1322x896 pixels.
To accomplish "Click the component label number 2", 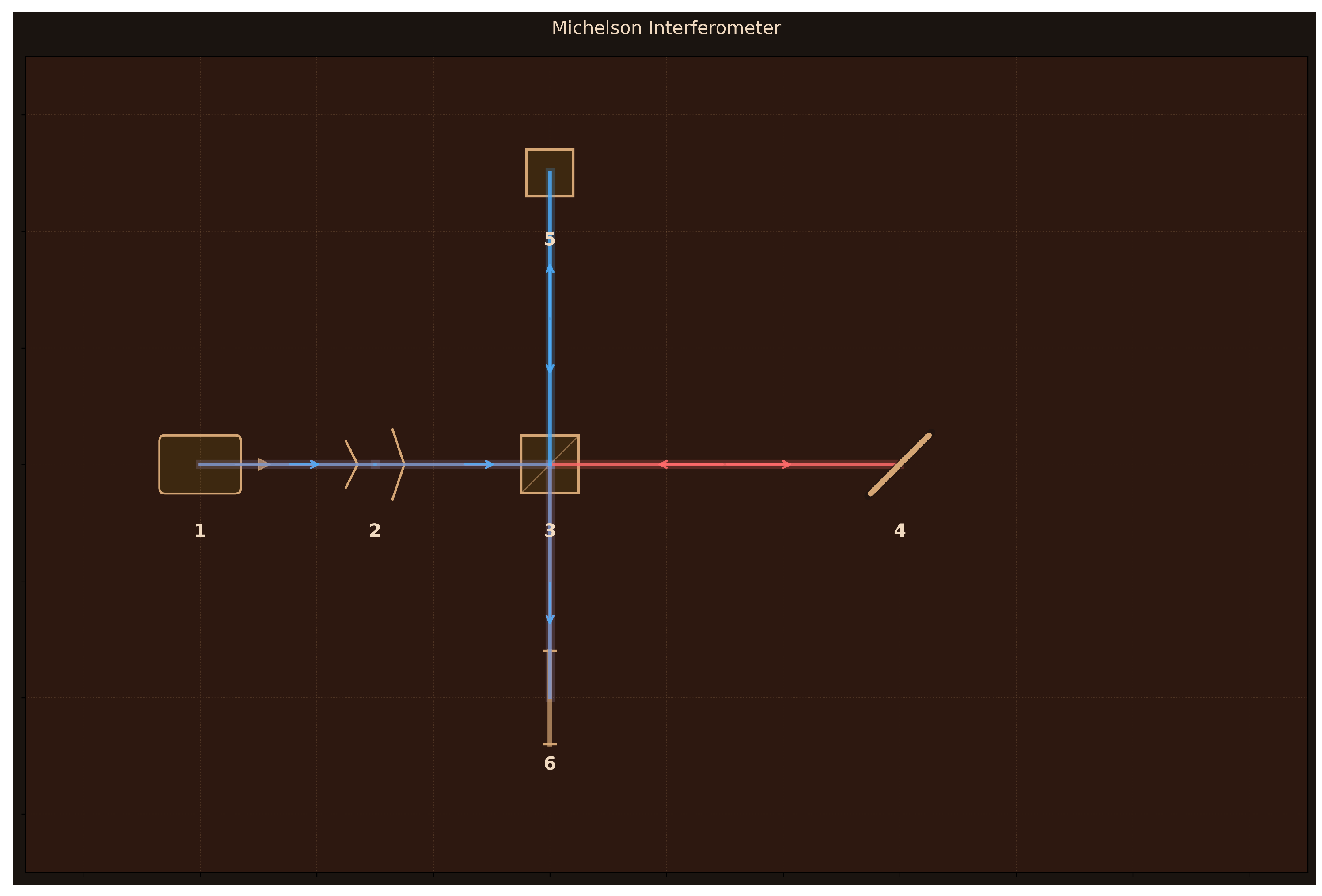I will tap(374, 530).
